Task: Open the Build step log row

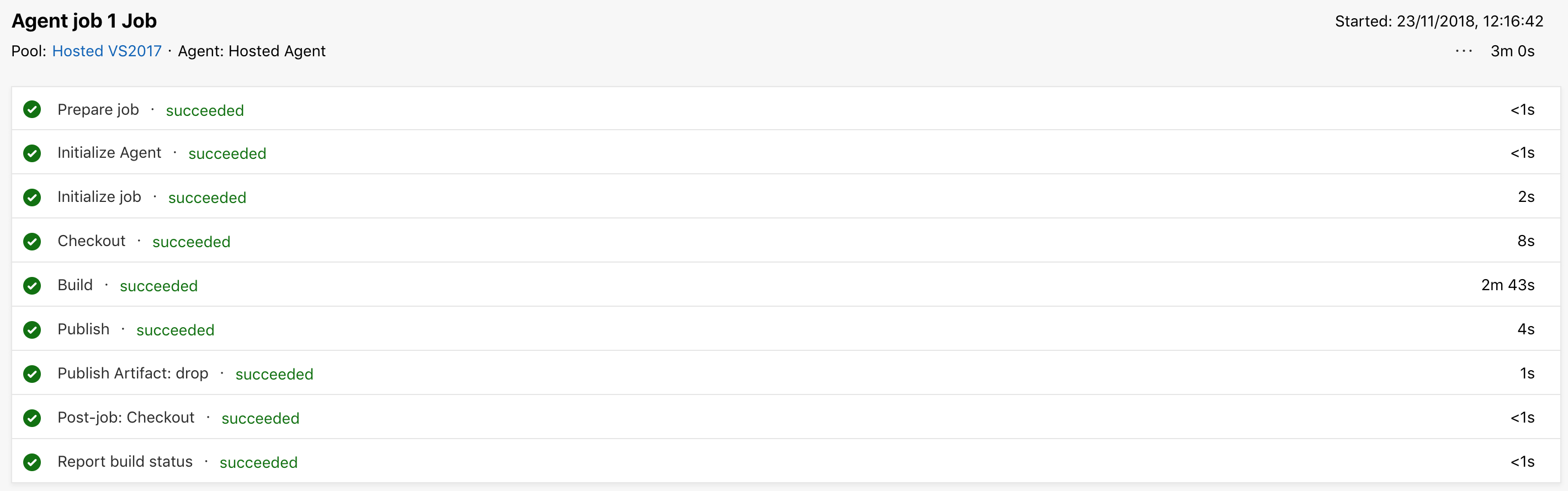Action: point(75,285)
